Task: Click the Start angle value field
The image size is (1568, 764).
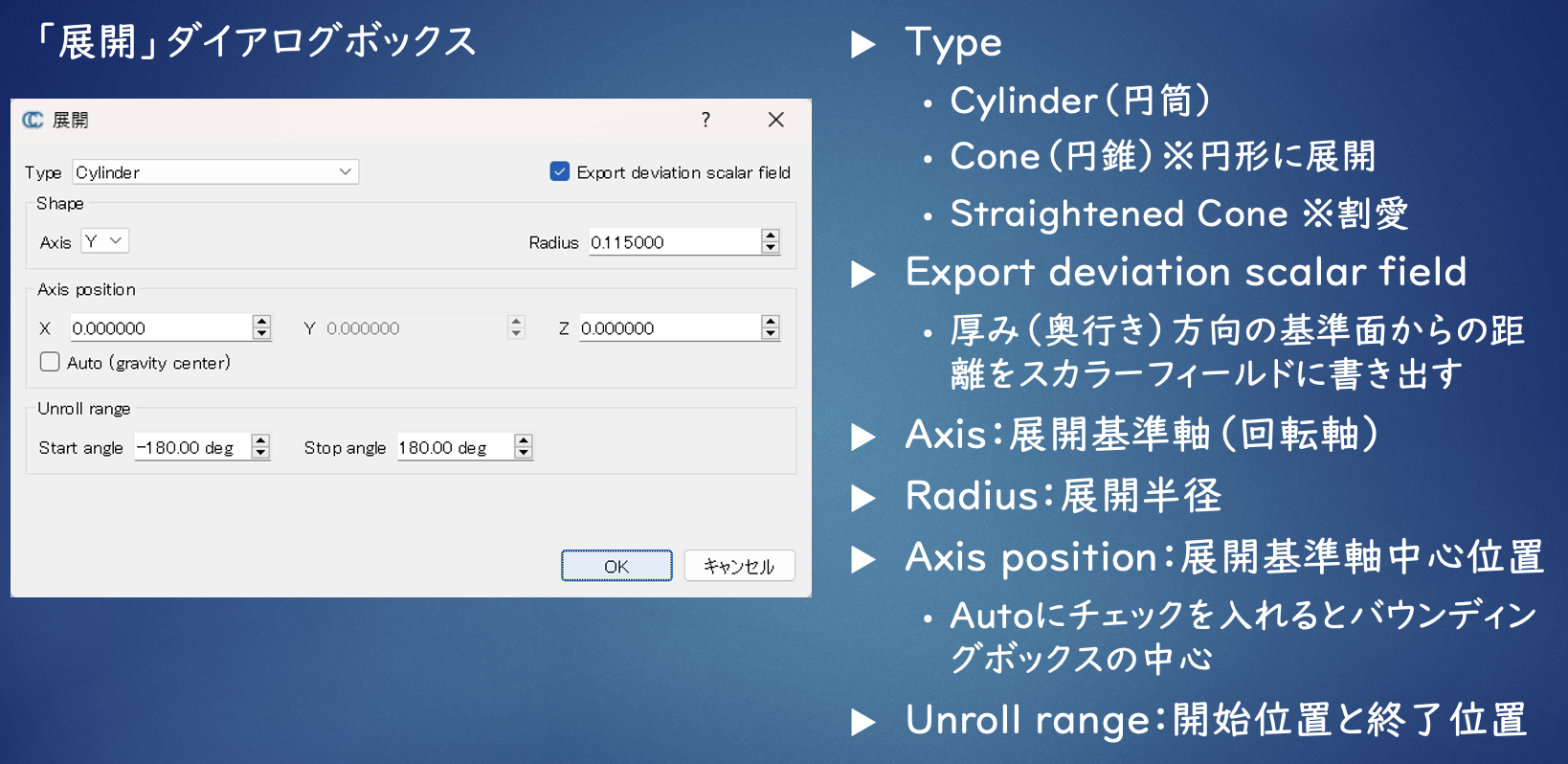Action: 191,447
